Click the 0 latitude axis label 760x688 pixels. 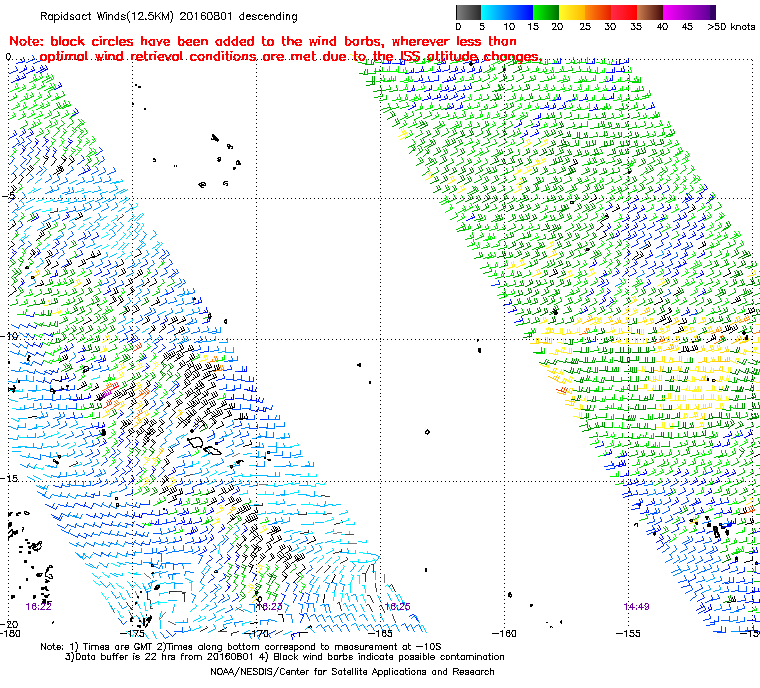pos(8,57)
